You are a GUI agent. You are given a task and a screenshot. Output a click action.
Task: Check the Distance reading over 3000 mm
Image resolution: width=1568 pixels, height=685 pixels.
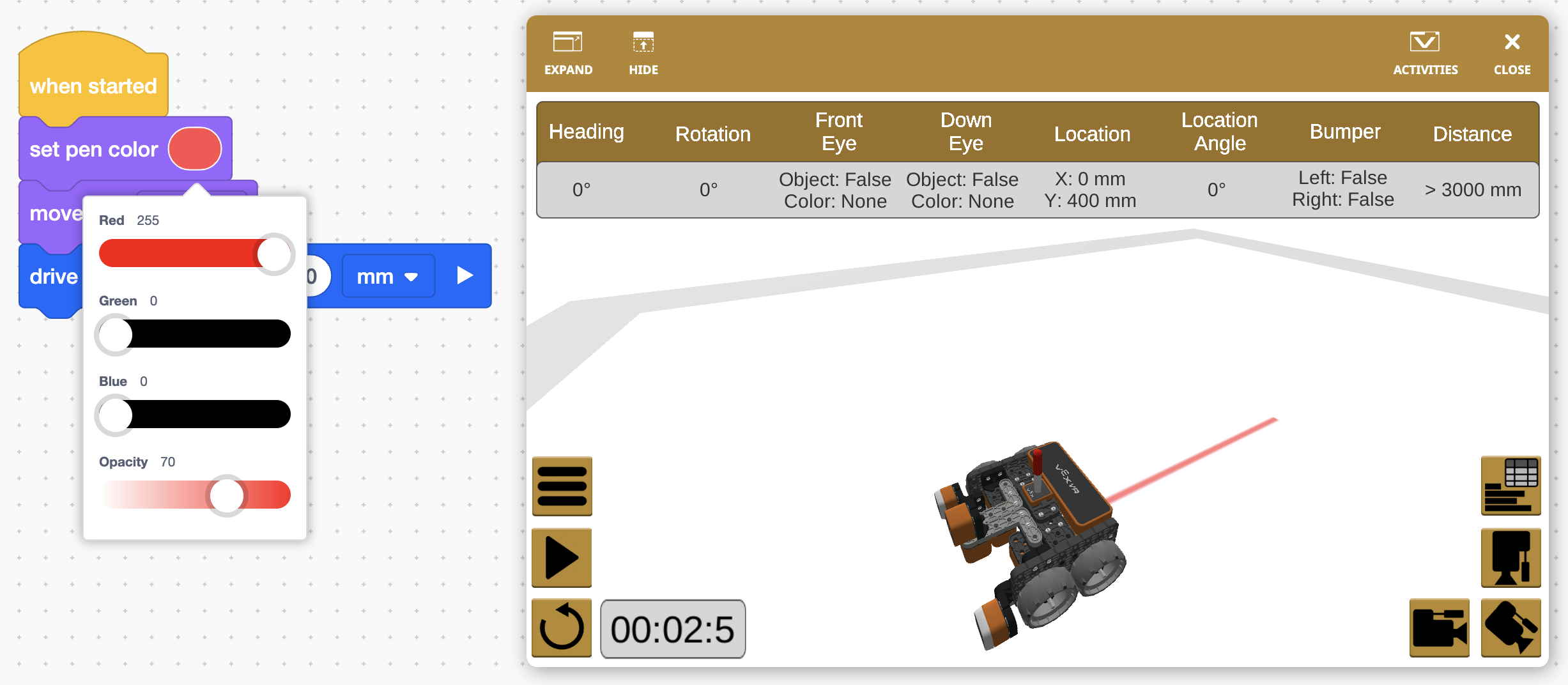pos(1472,189)
